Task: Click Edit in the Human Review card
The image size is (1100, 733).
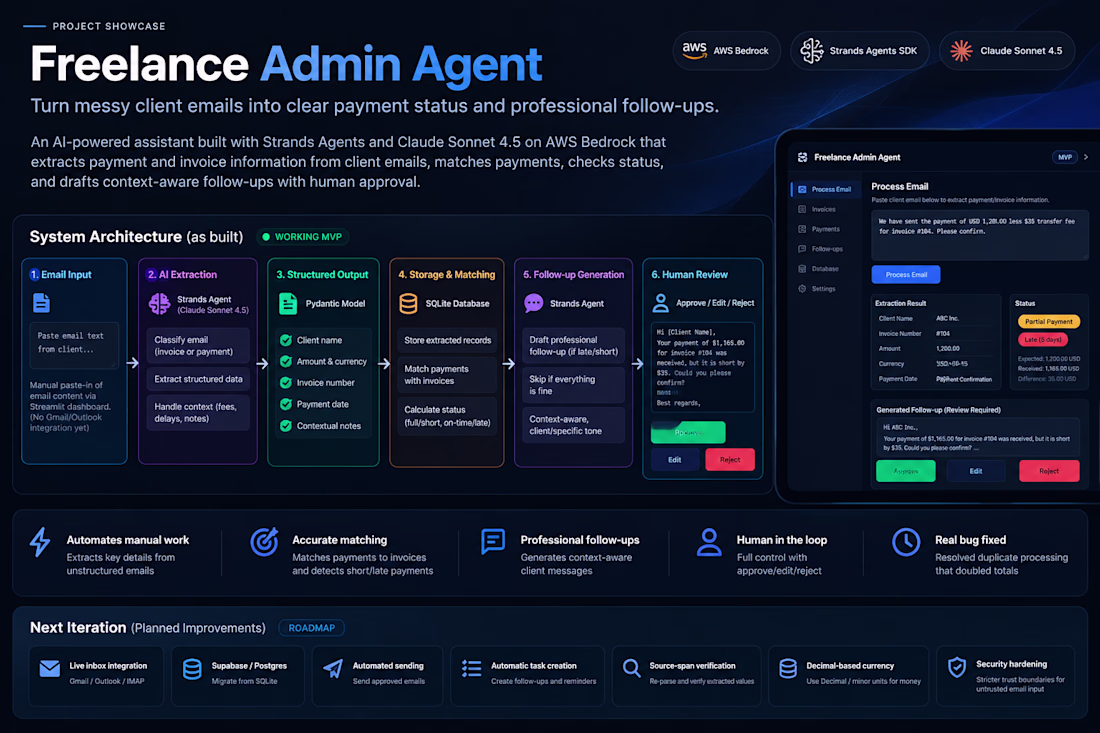Action: pos(674,459)
